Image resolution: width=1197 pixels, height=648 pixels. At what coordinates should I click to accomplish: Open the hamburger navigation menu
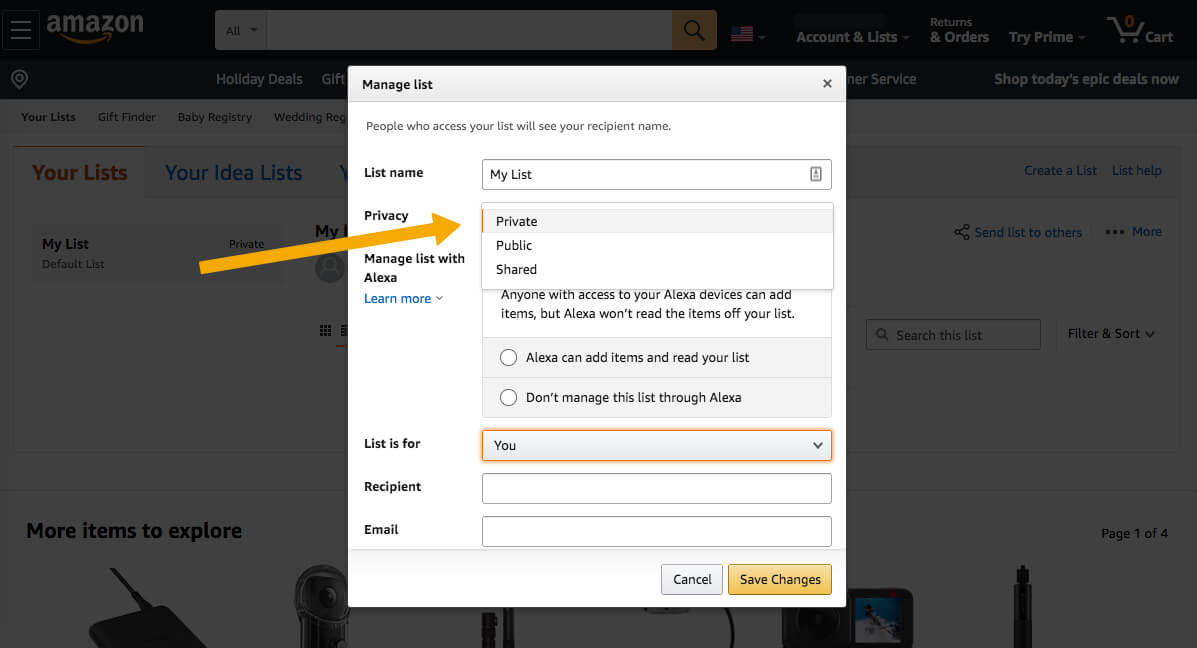22,30
